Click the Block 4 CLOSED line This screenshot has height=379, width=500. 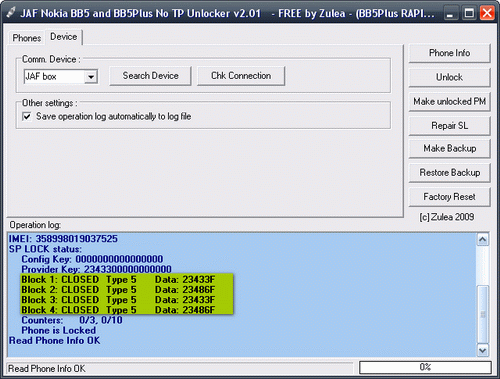coord(118,310)
